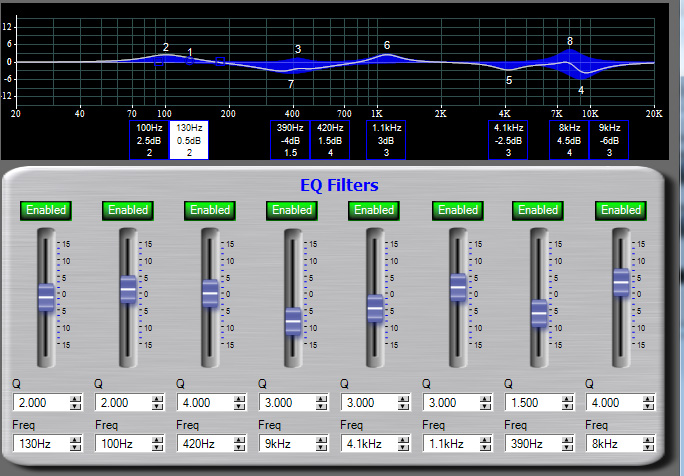Click the Freq field showing 420Hz
The image size is (684, 476).
coord(205,441)
